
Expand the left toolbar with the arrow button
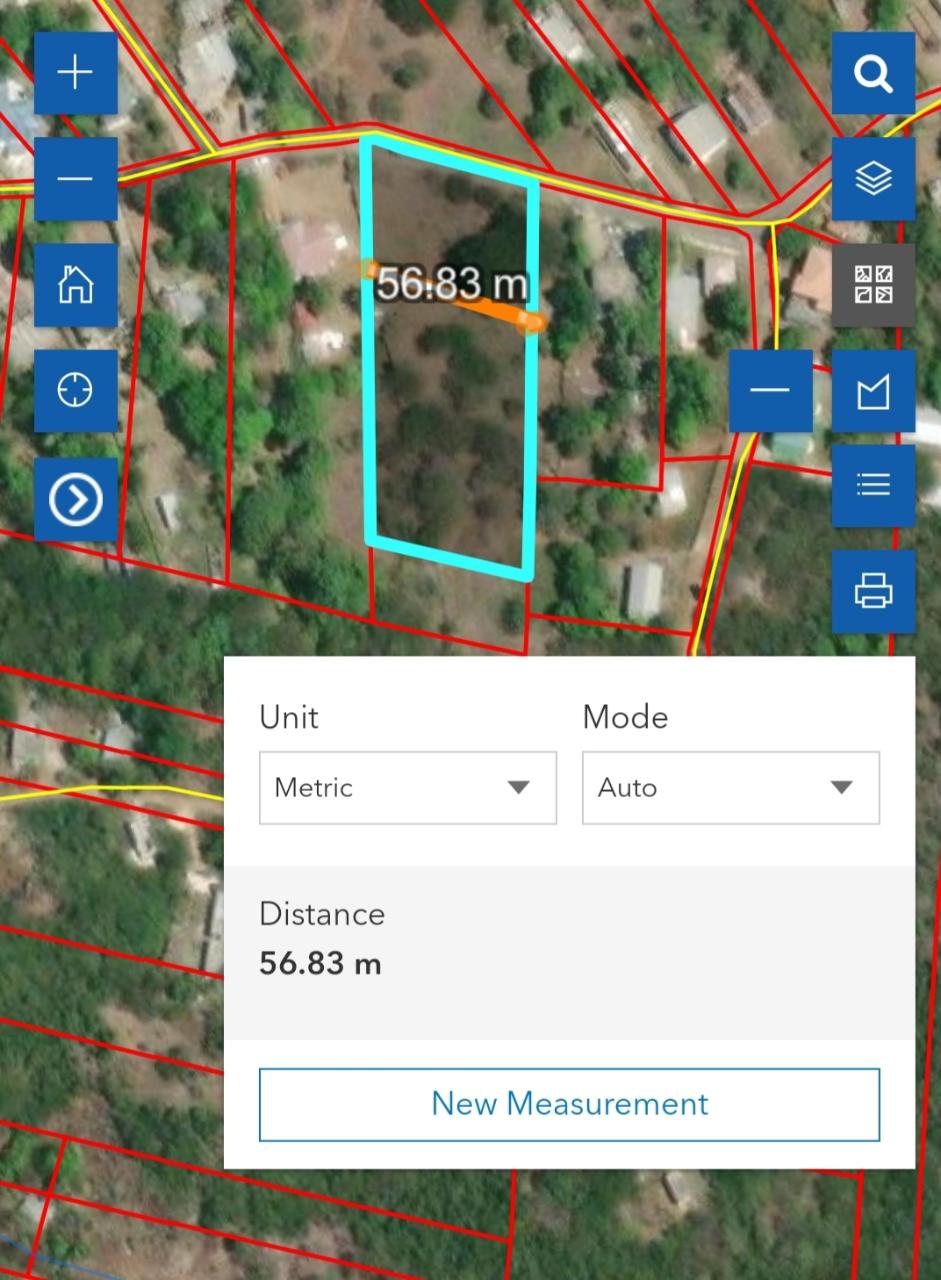point(76,499)
